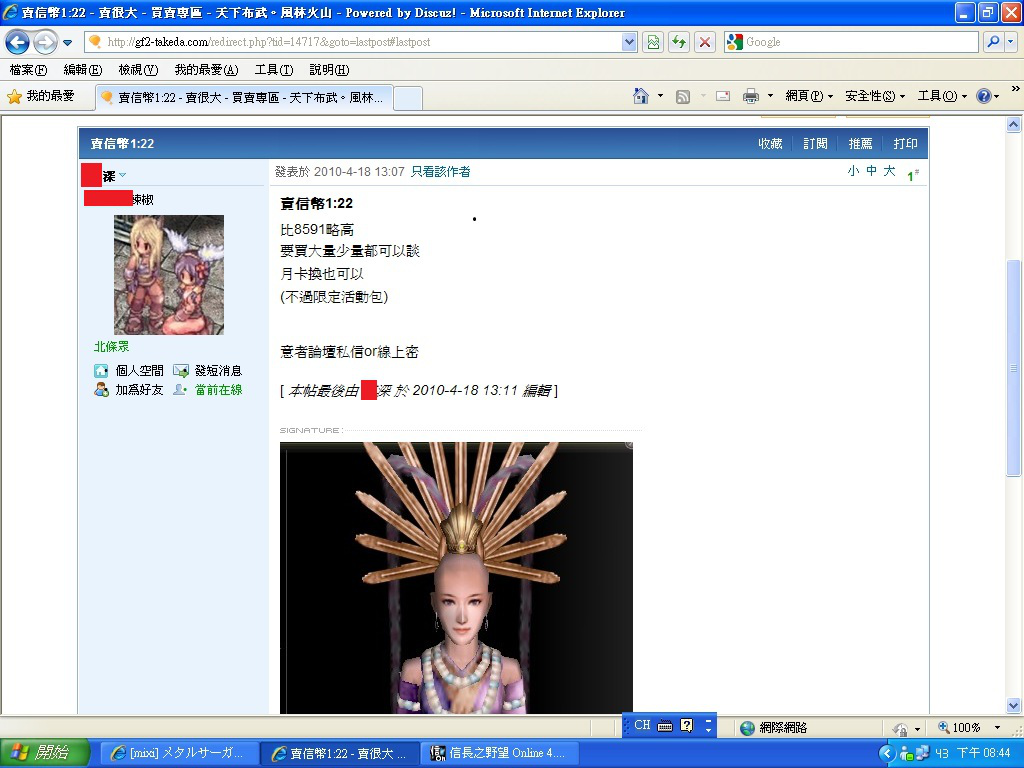Click the blue Help question mark icon
Screen dimensions: 1024x768
984,96
